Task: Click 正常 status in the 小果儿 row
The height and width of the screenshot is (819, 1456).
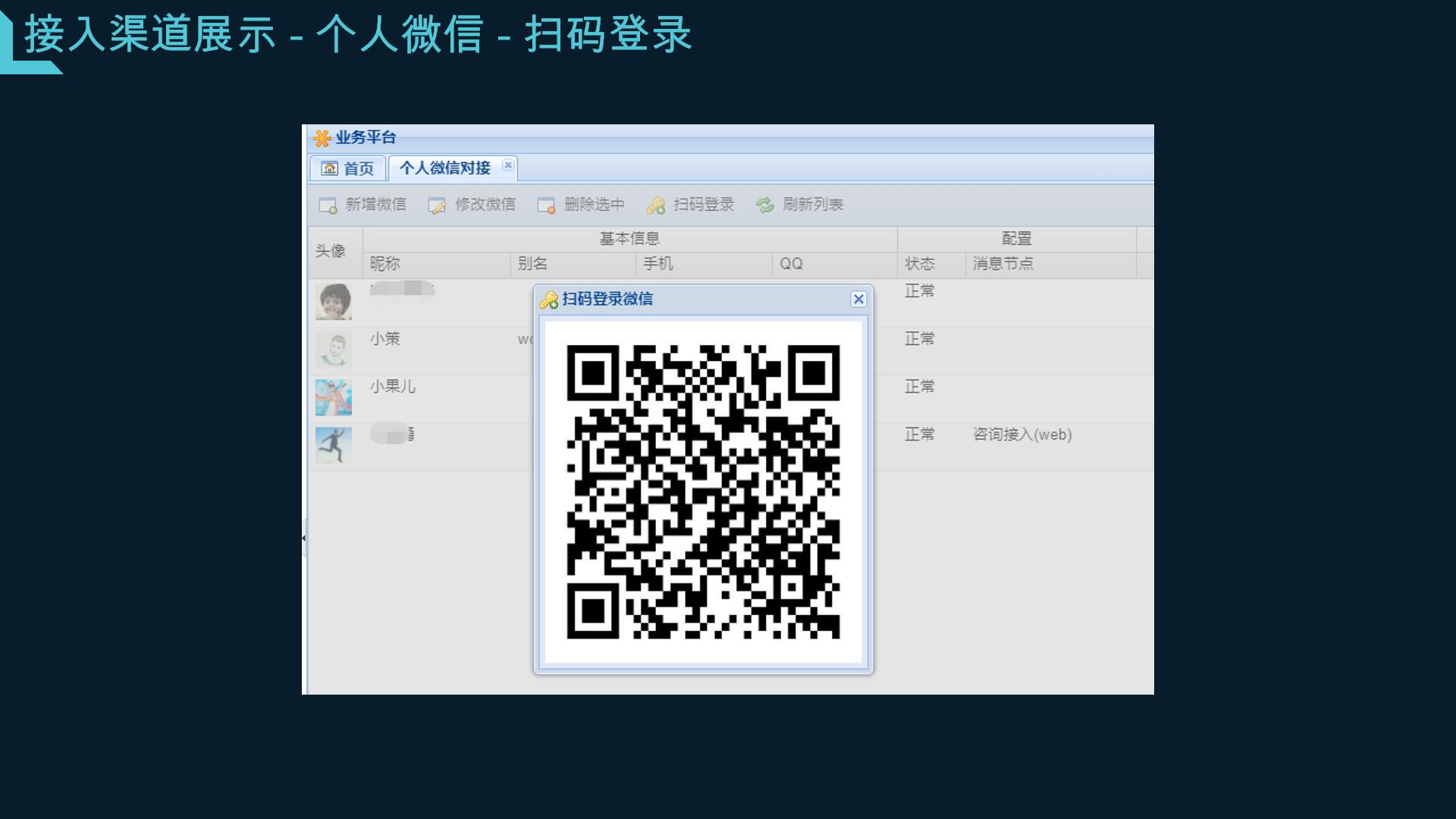Action: [920, 387]
